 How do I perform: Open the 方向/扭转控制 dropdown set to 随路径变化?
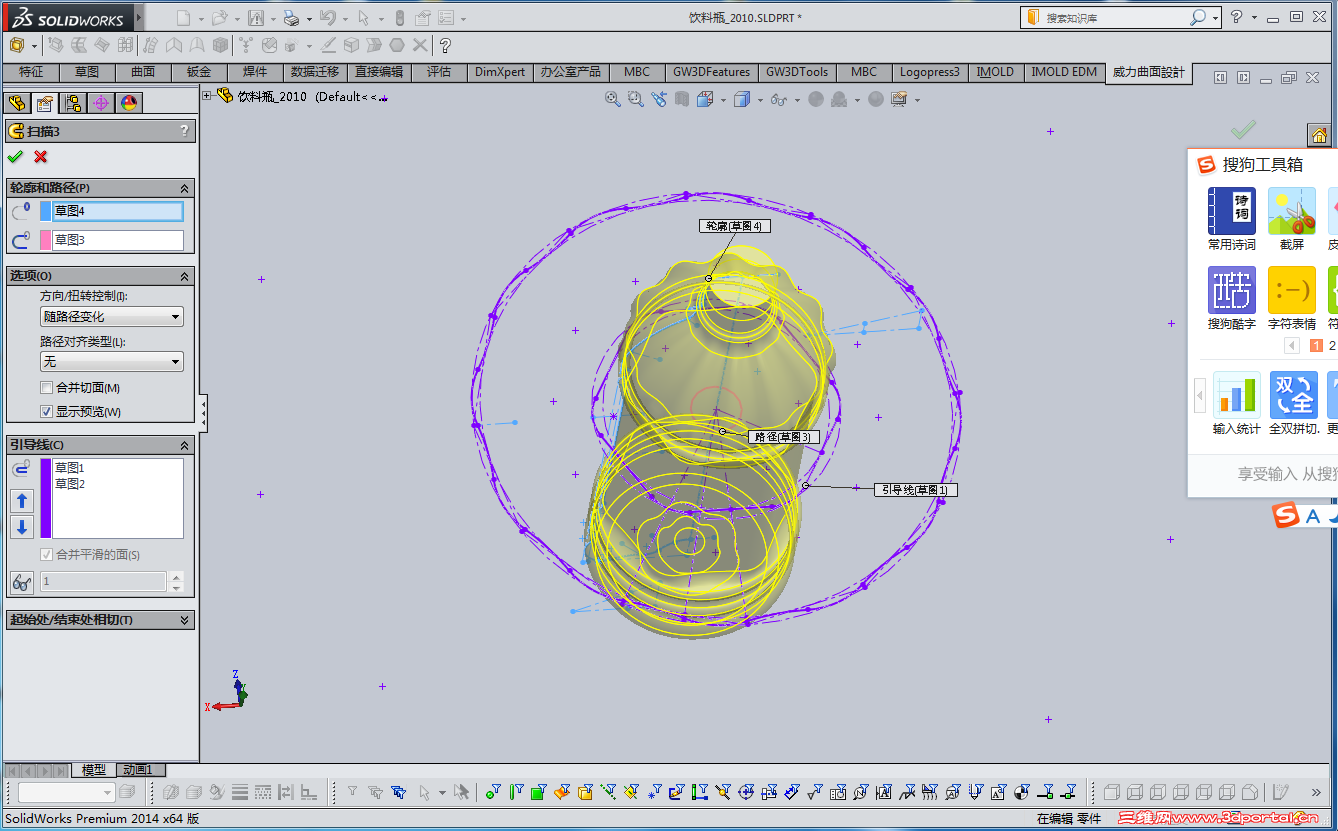coord(112,317)
